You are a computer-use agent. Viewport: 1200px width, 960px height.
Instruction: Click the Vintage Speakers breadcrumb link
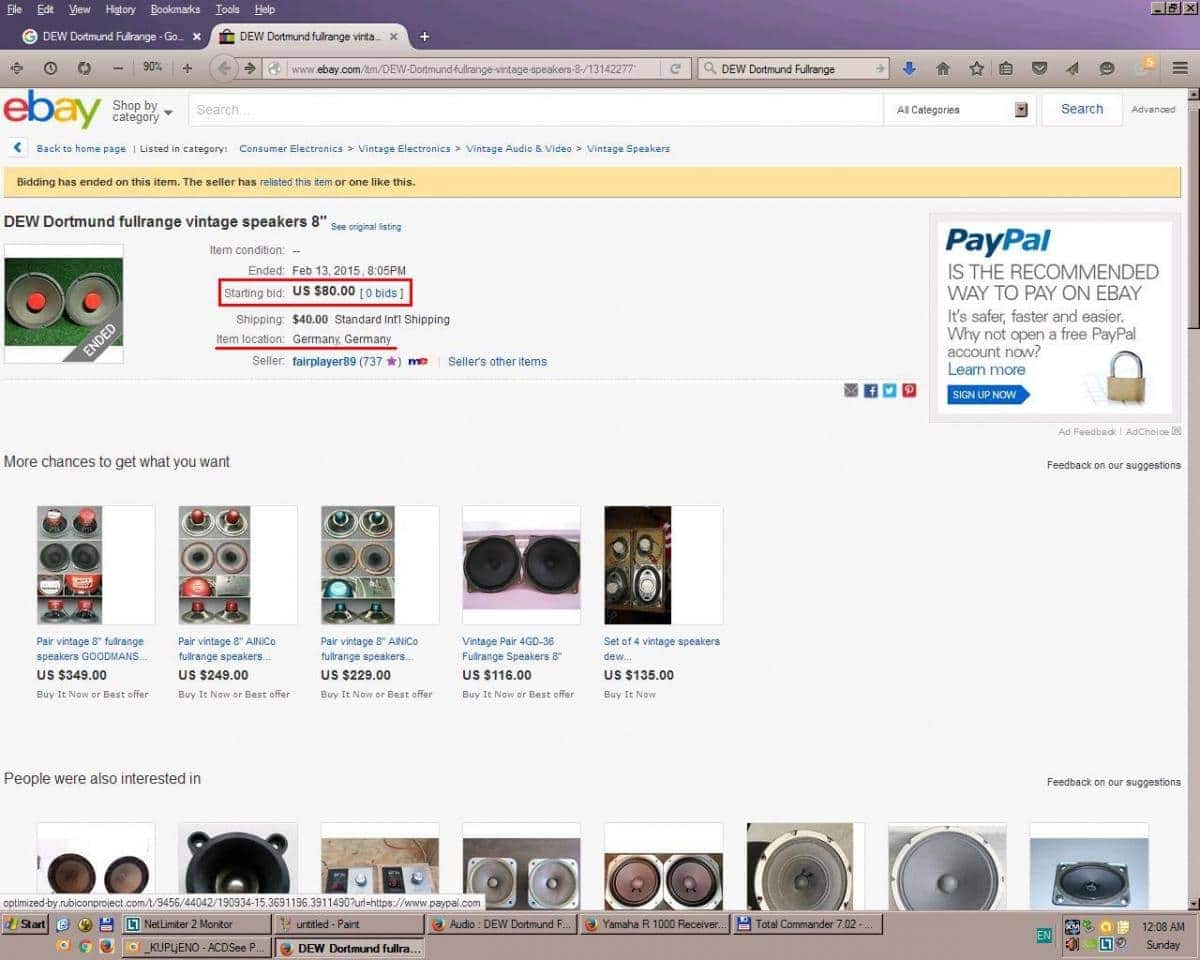point(628,148)
